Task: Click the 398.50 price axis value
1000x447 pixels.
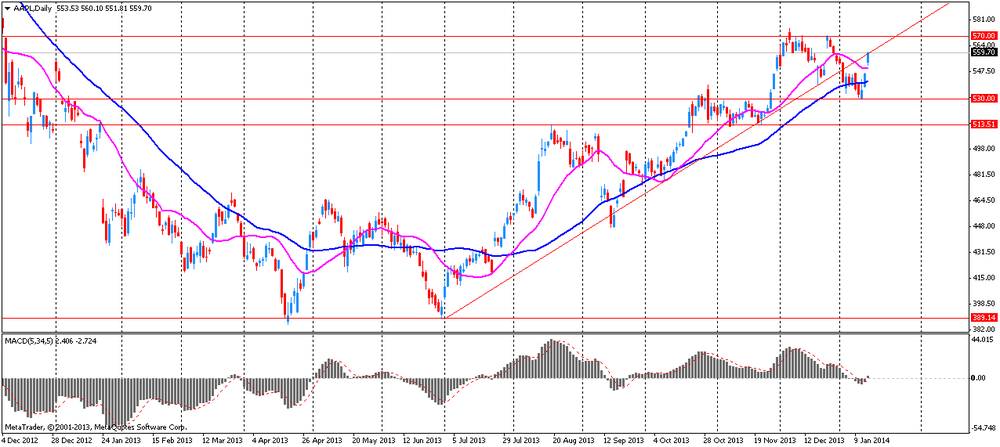Action: point(983,304)
